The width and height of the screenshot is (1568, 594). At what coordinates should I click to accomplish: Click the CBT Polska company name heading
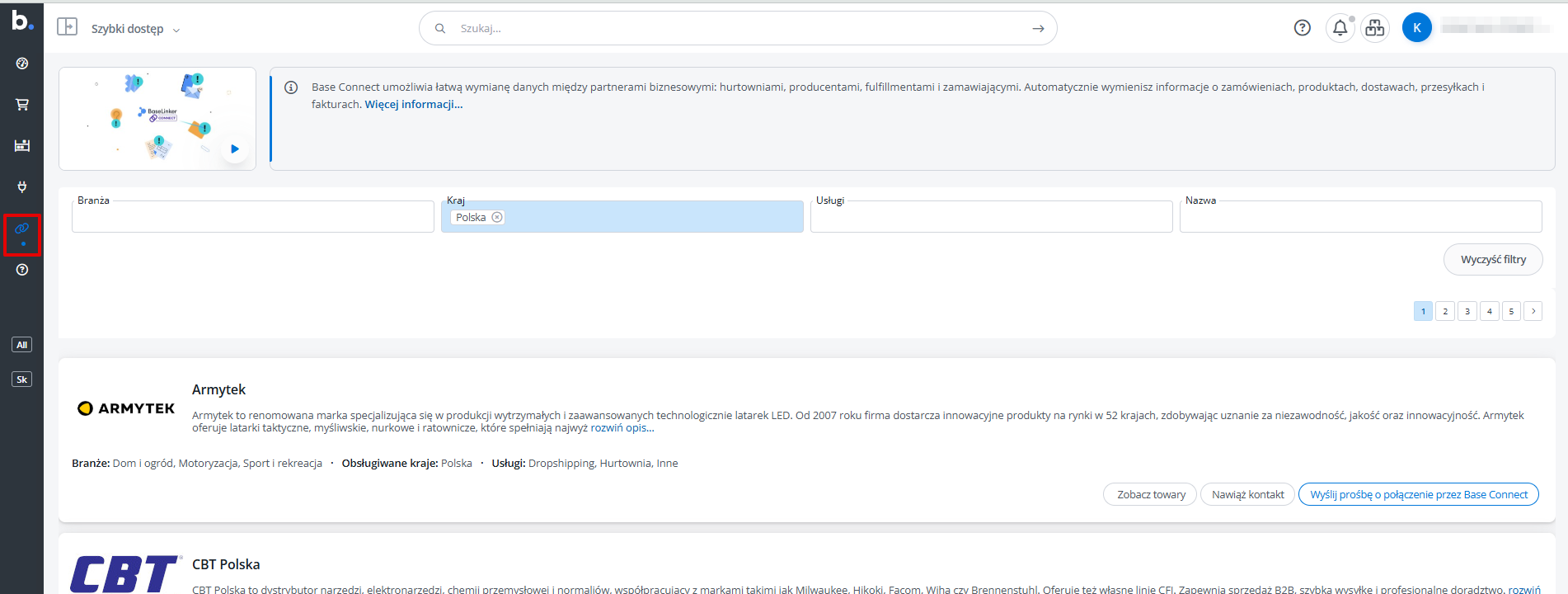click(x=226, y=564)
